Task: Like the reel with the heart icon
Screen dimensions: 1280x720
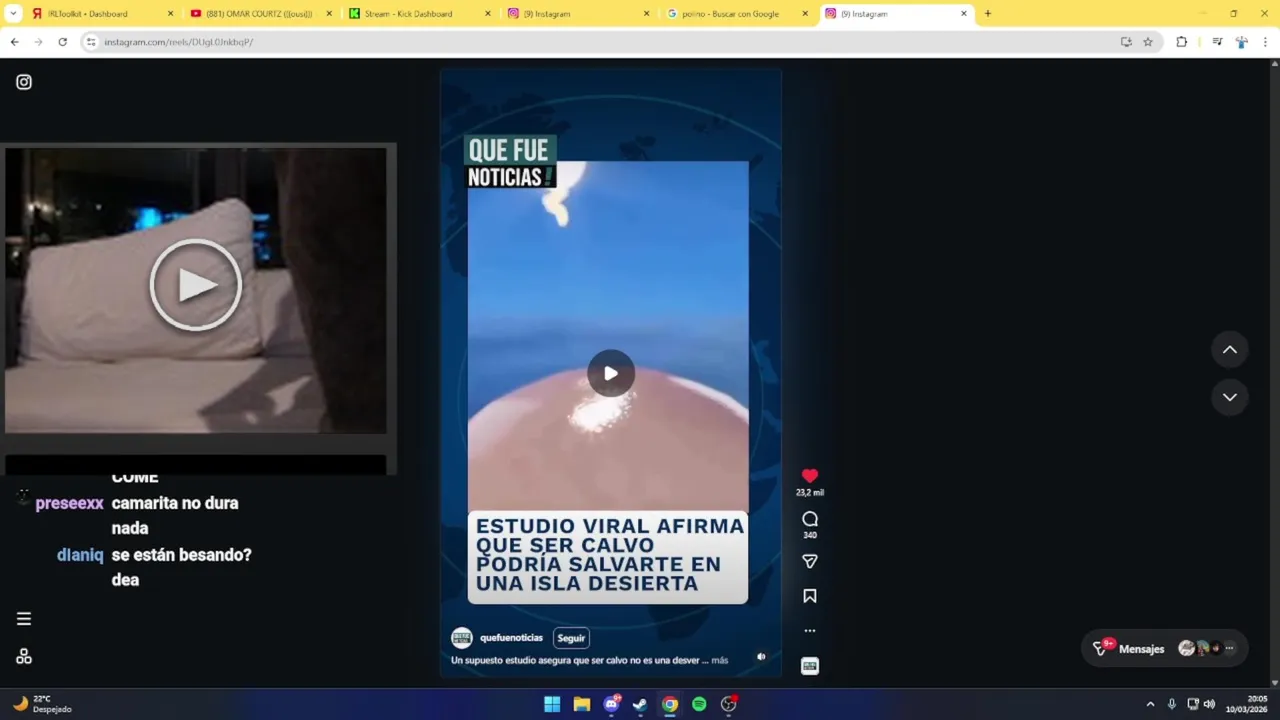Action: point(810,476)
